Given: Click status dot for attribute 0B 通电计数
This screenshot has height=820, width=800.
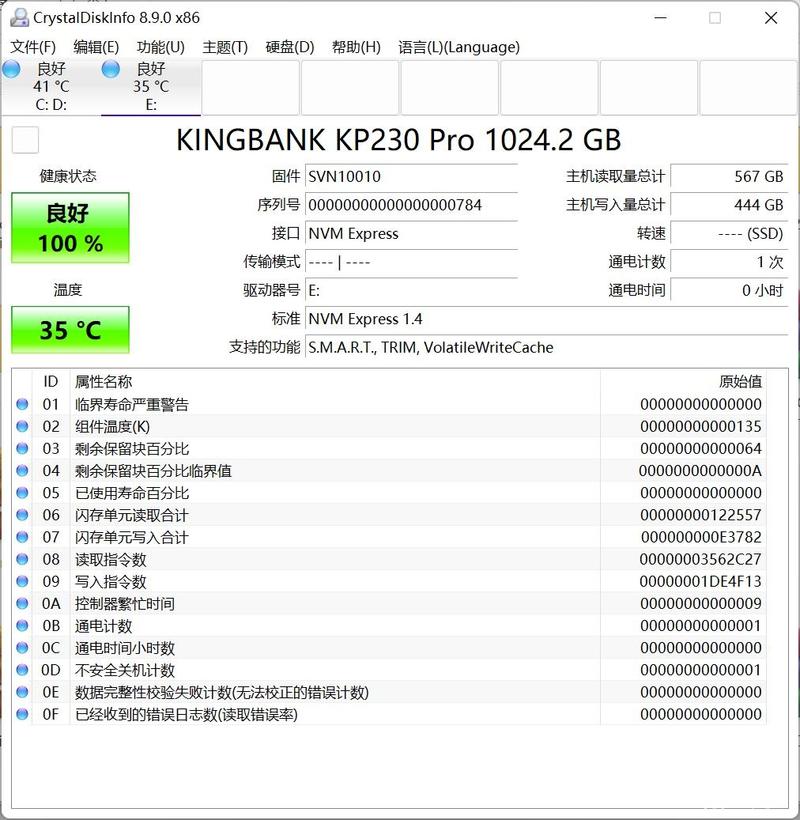Looking at the screenshot, I should click(22, 625).
